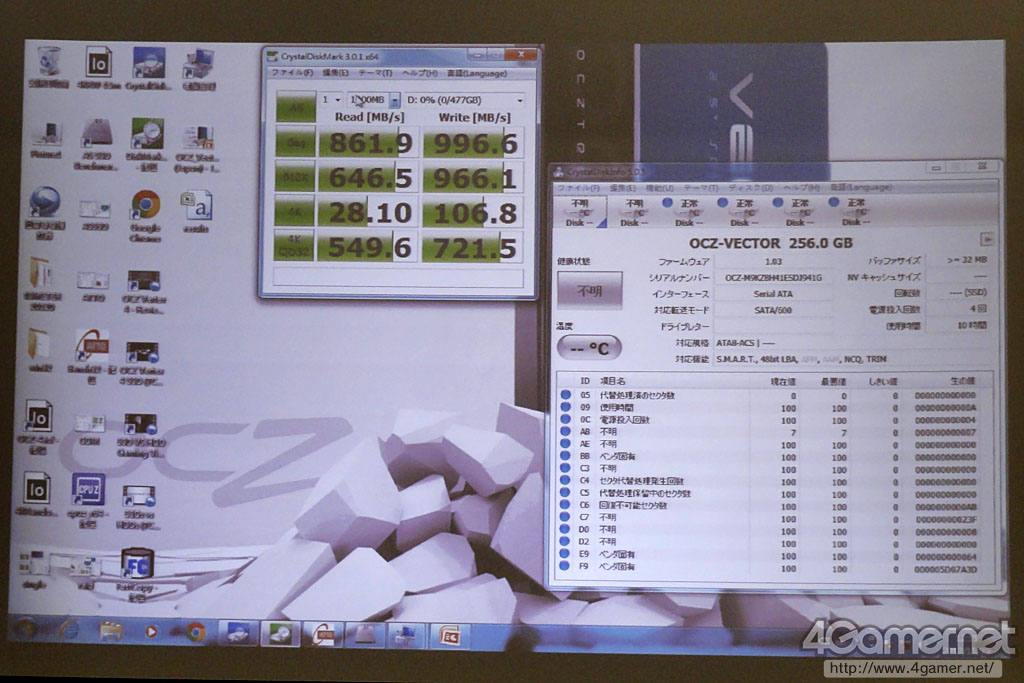
Task: Open the ディスク(D) menu in CrystalDiskInfo
Action: click(751, 188)
